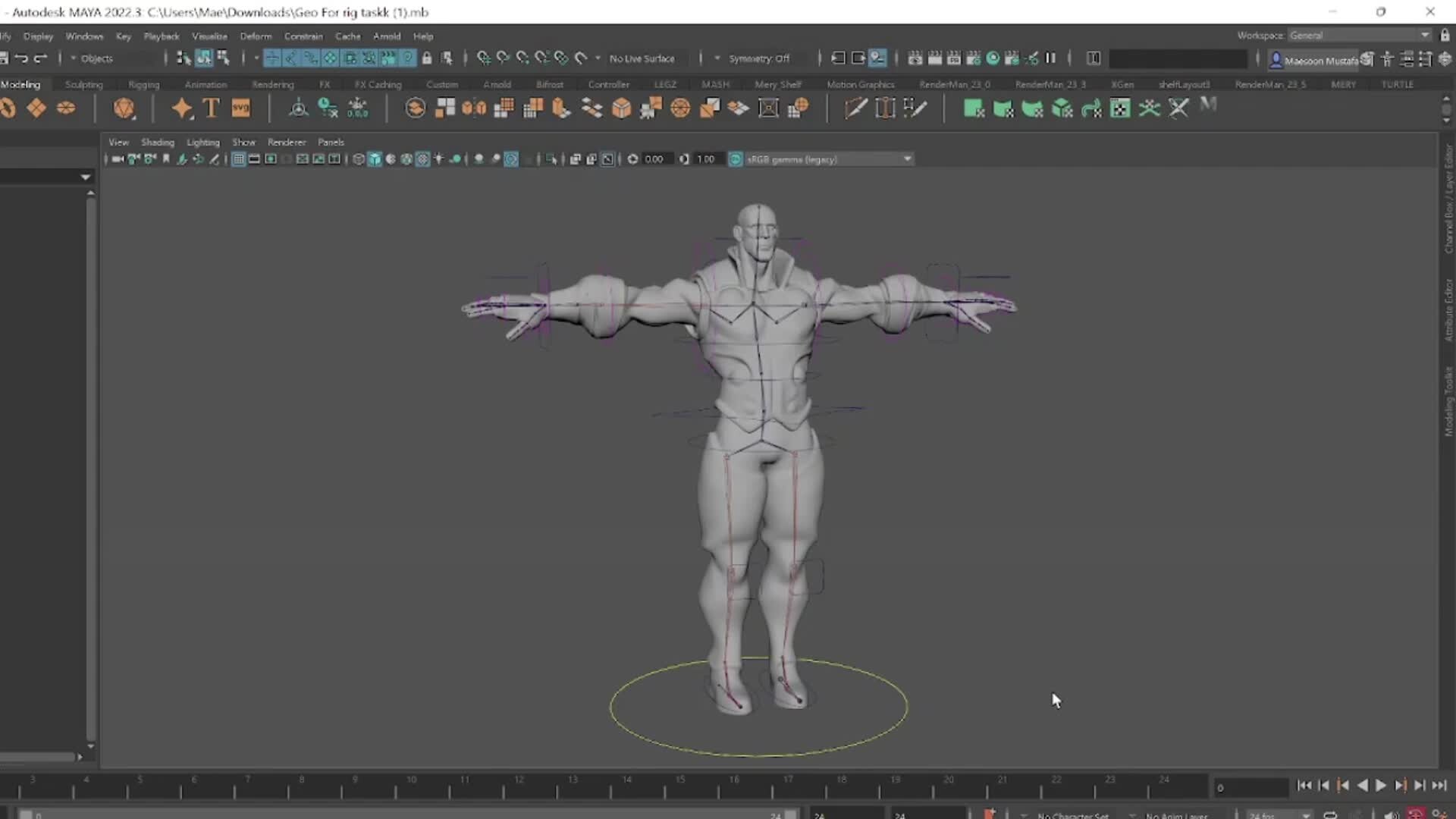
Task: Select the Polygon Sphere tool from the shelf
Action: (x=8, y=108)
